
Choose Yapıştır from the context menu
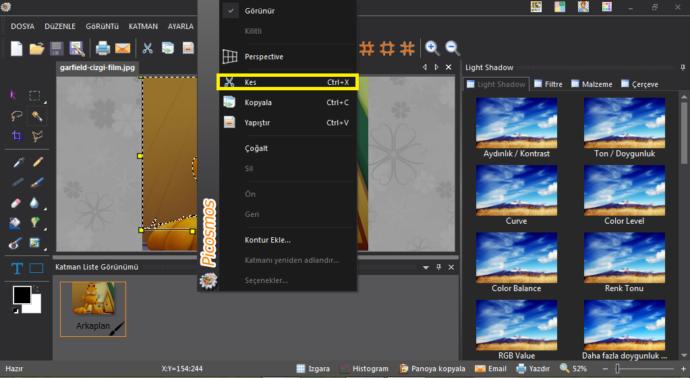tap(288, 122)
